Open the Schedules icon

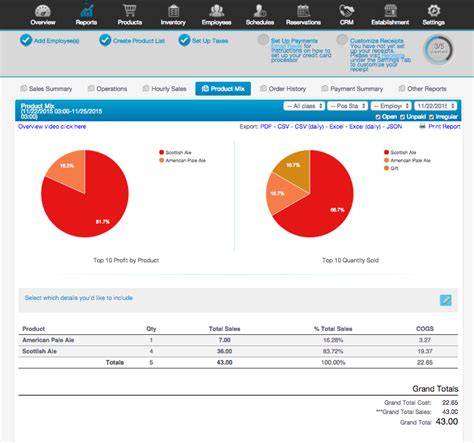[x=260, y=11]
